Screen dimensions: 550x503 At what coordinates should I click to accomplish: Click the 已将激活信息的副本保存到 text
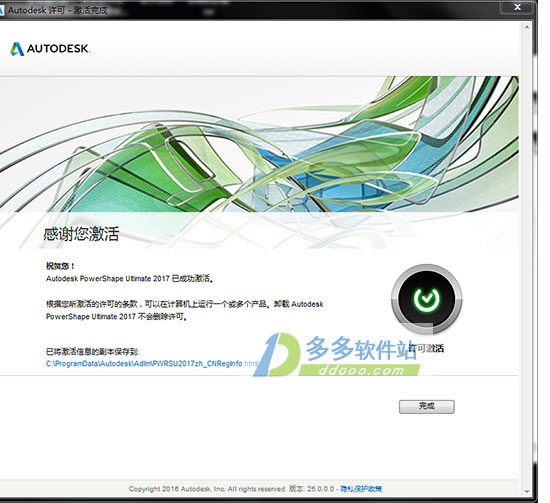tap(93, 351)
